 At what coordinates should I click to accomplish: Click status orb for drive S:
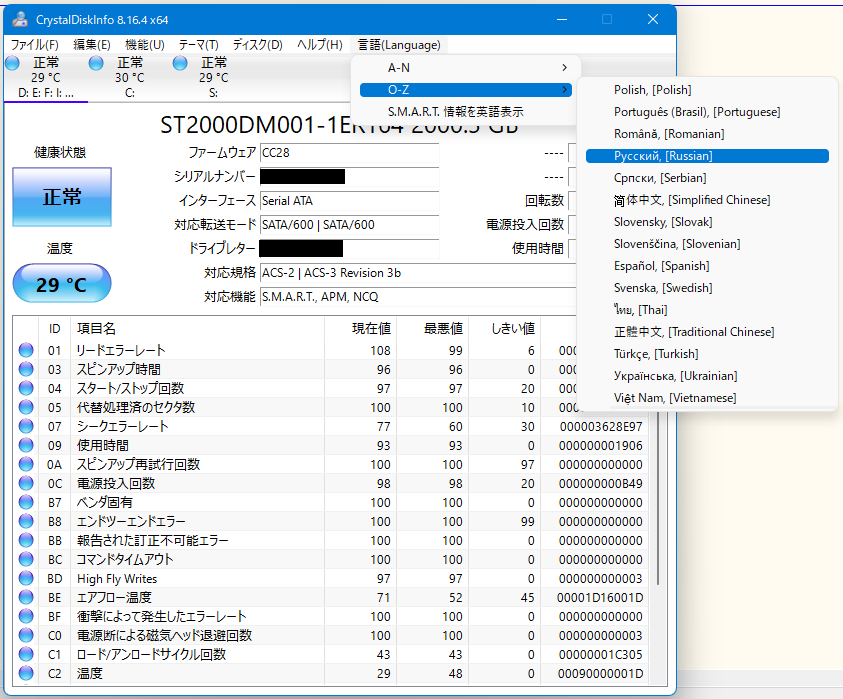[180, 63]
